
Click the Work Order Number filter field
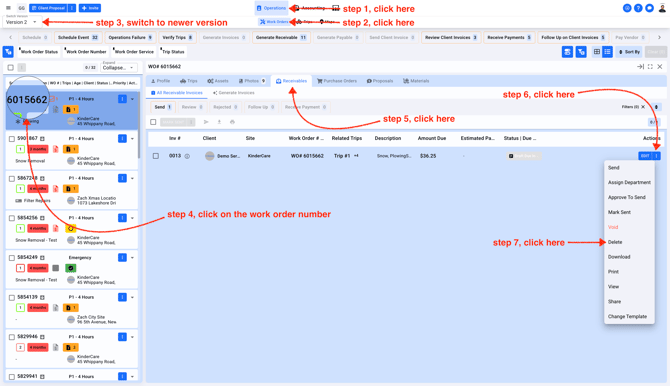tap(86, 52)
